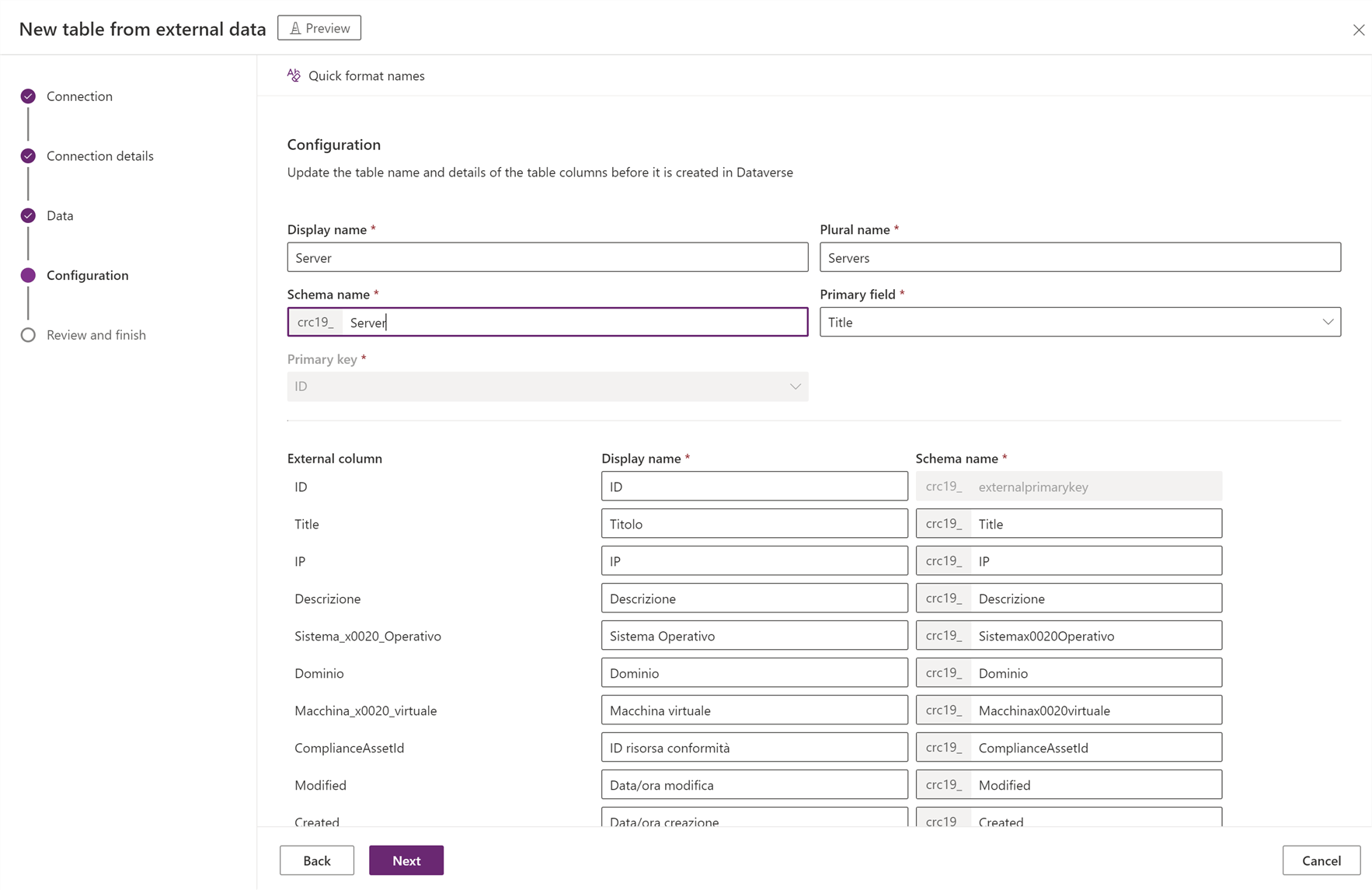Edit the Plural name field

point(1080,257)
